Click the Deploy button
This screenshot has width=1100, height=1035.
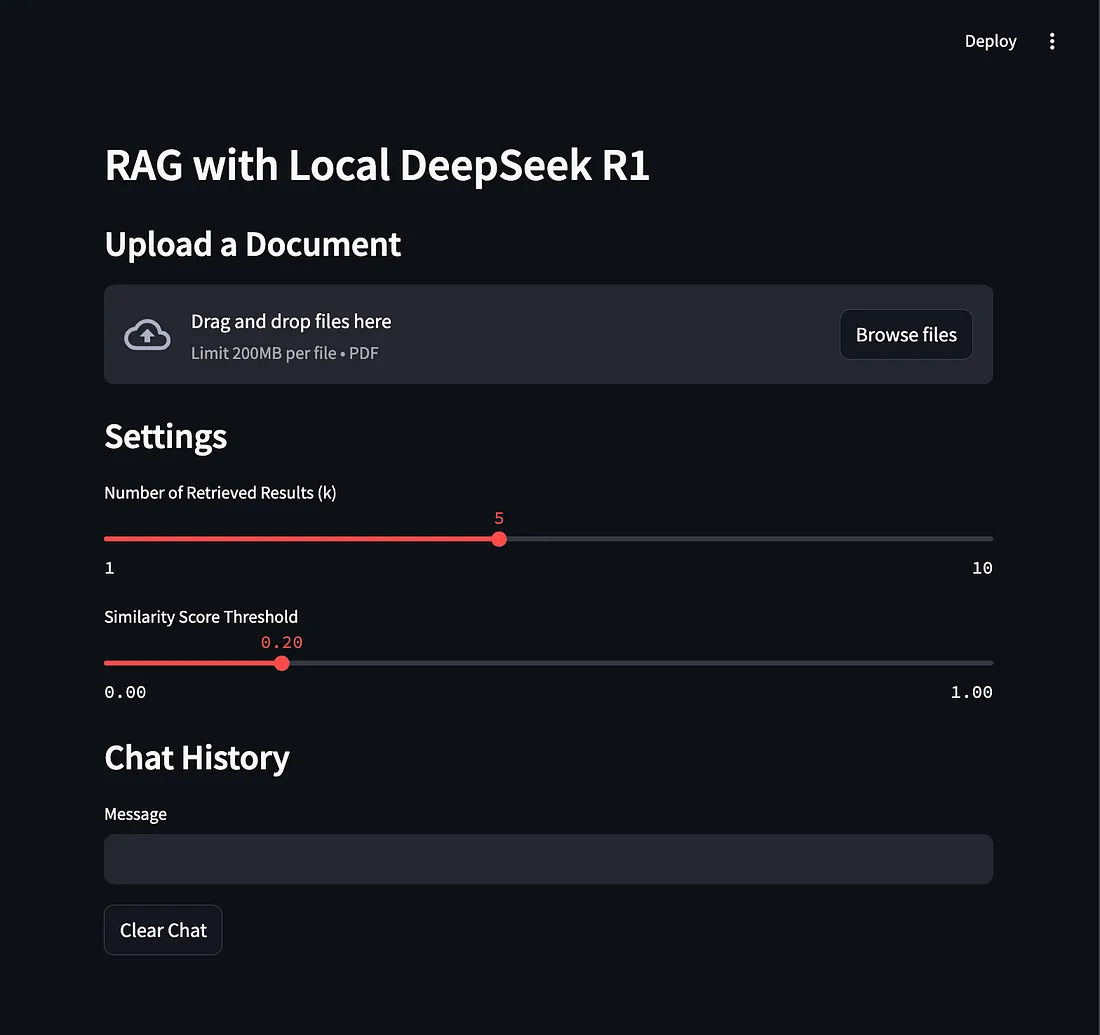(x=990, y=41)
